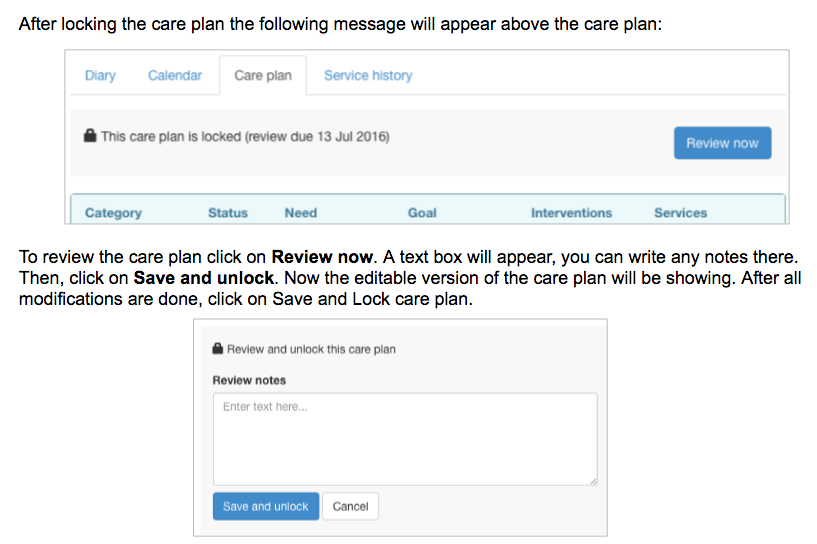The height and width of the screenshot is (544, 817).
Task: Click the Review and unlock heading text
Action: [311, 349]
